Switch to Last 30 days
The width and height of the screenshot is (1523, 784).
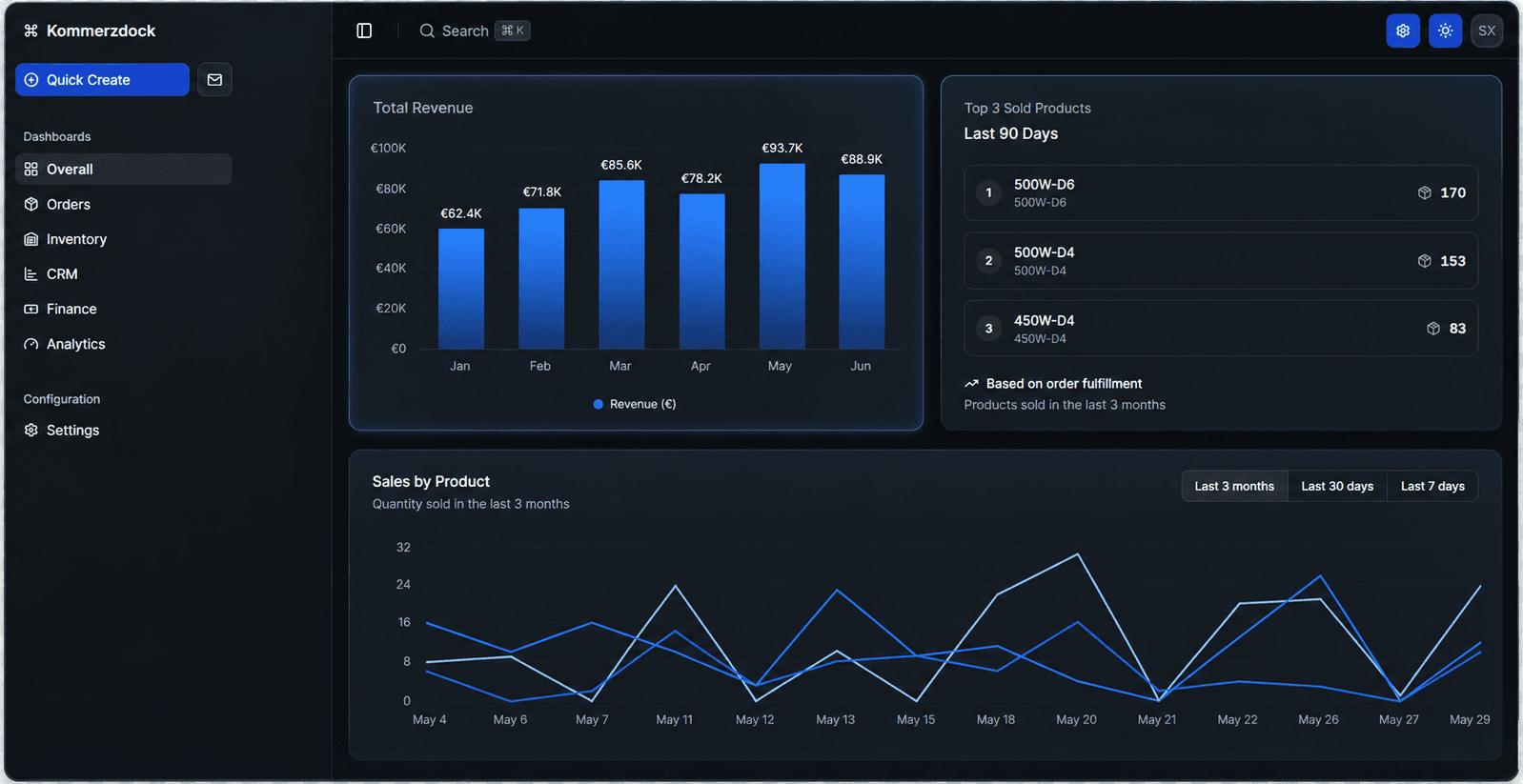click(1337, 486)
